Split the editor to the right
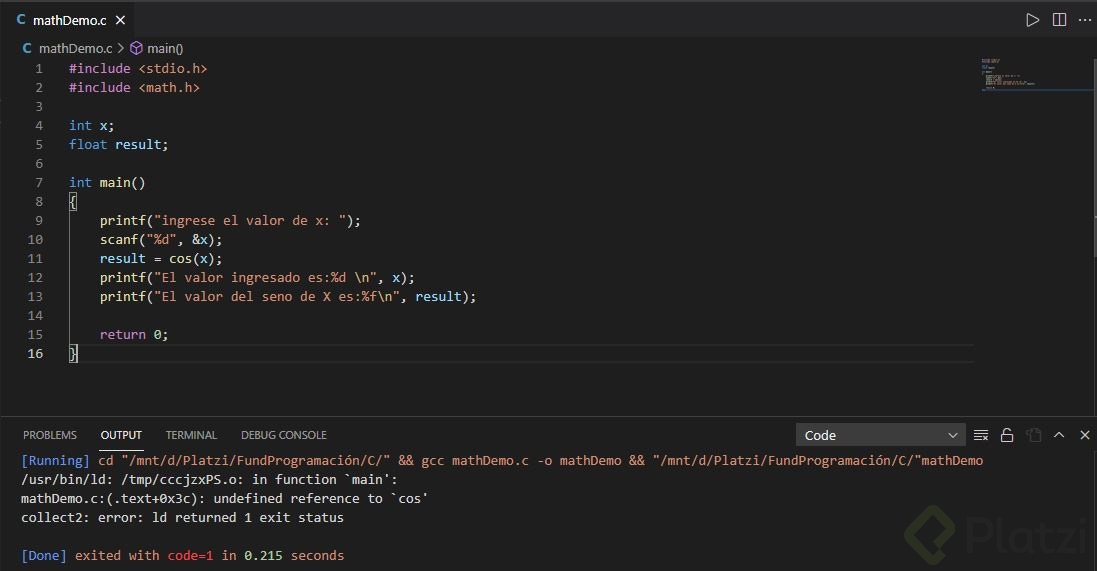This screenshot has width=1097, height=571. [x=1059, y=20]
